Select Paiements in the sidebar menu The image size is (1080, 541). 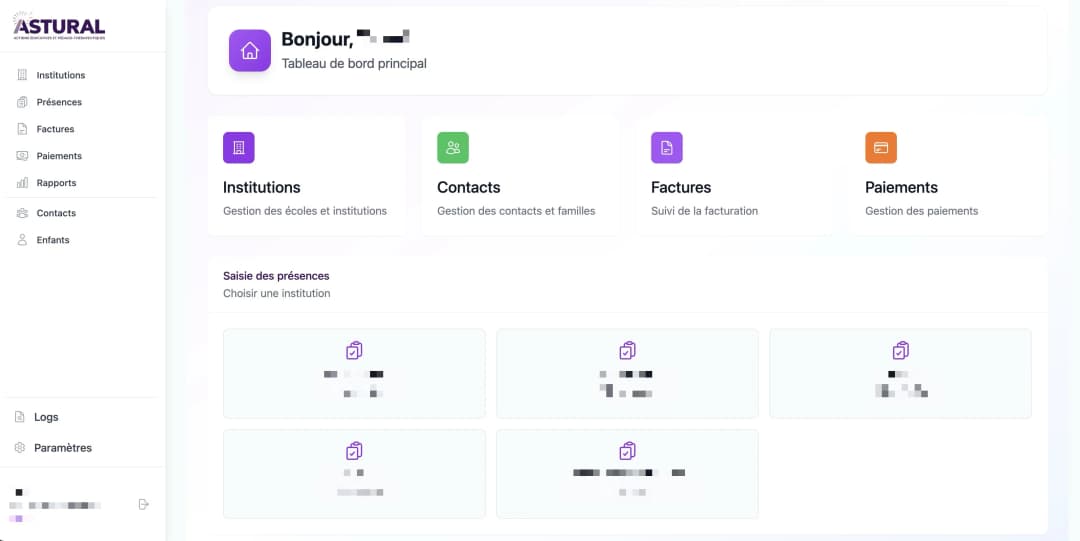point(59,156)
